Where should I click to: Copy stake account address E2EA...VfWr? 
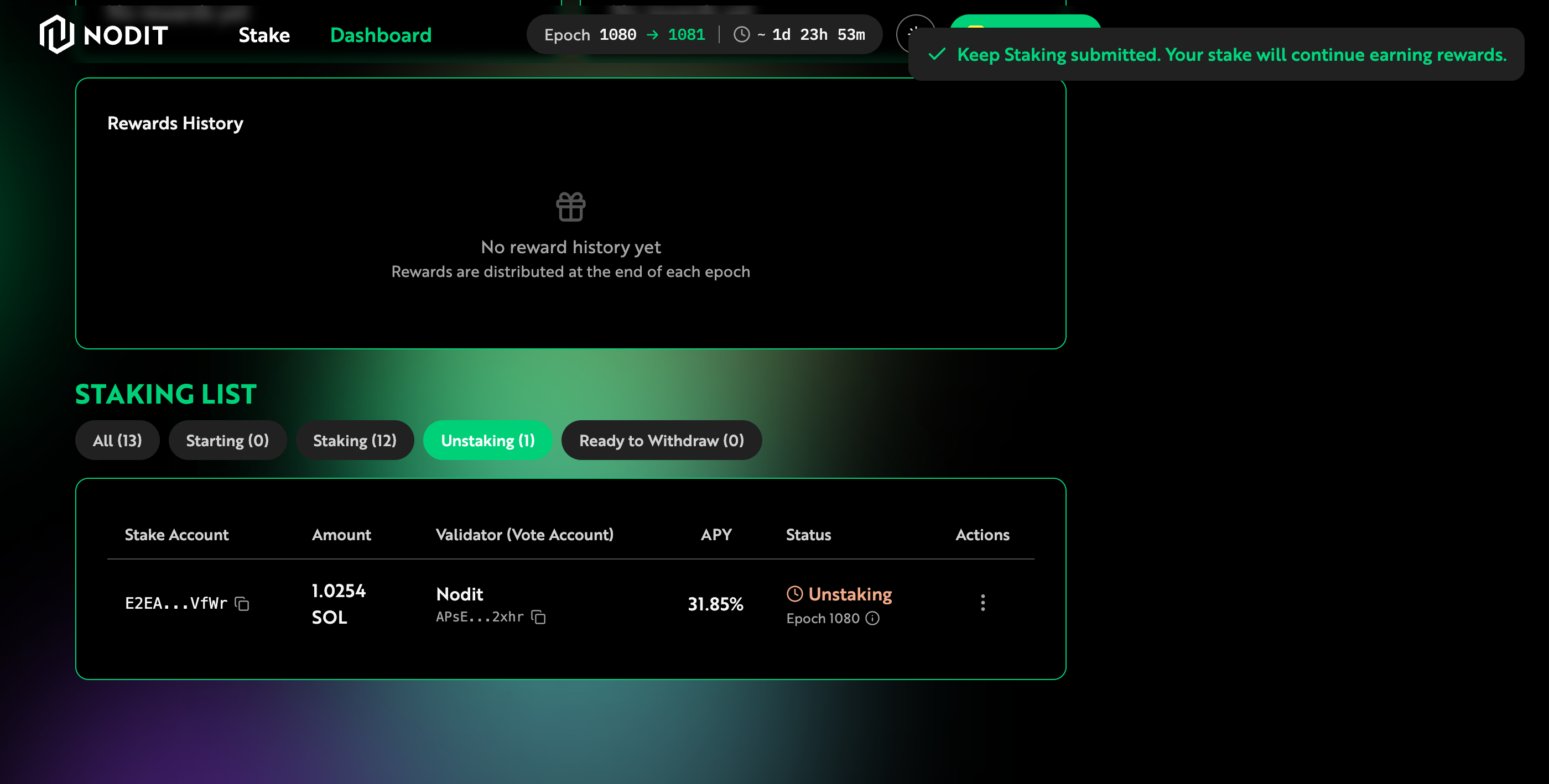tap(242, 603)
